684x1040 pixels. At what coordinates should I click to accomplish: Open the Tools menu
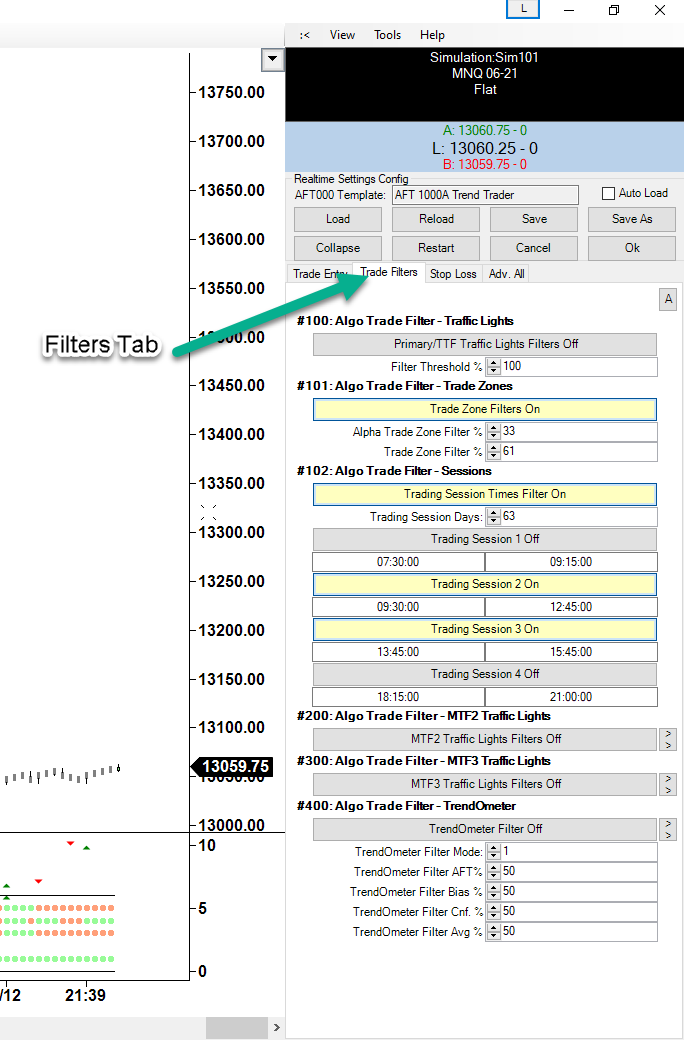pos(387,35)
